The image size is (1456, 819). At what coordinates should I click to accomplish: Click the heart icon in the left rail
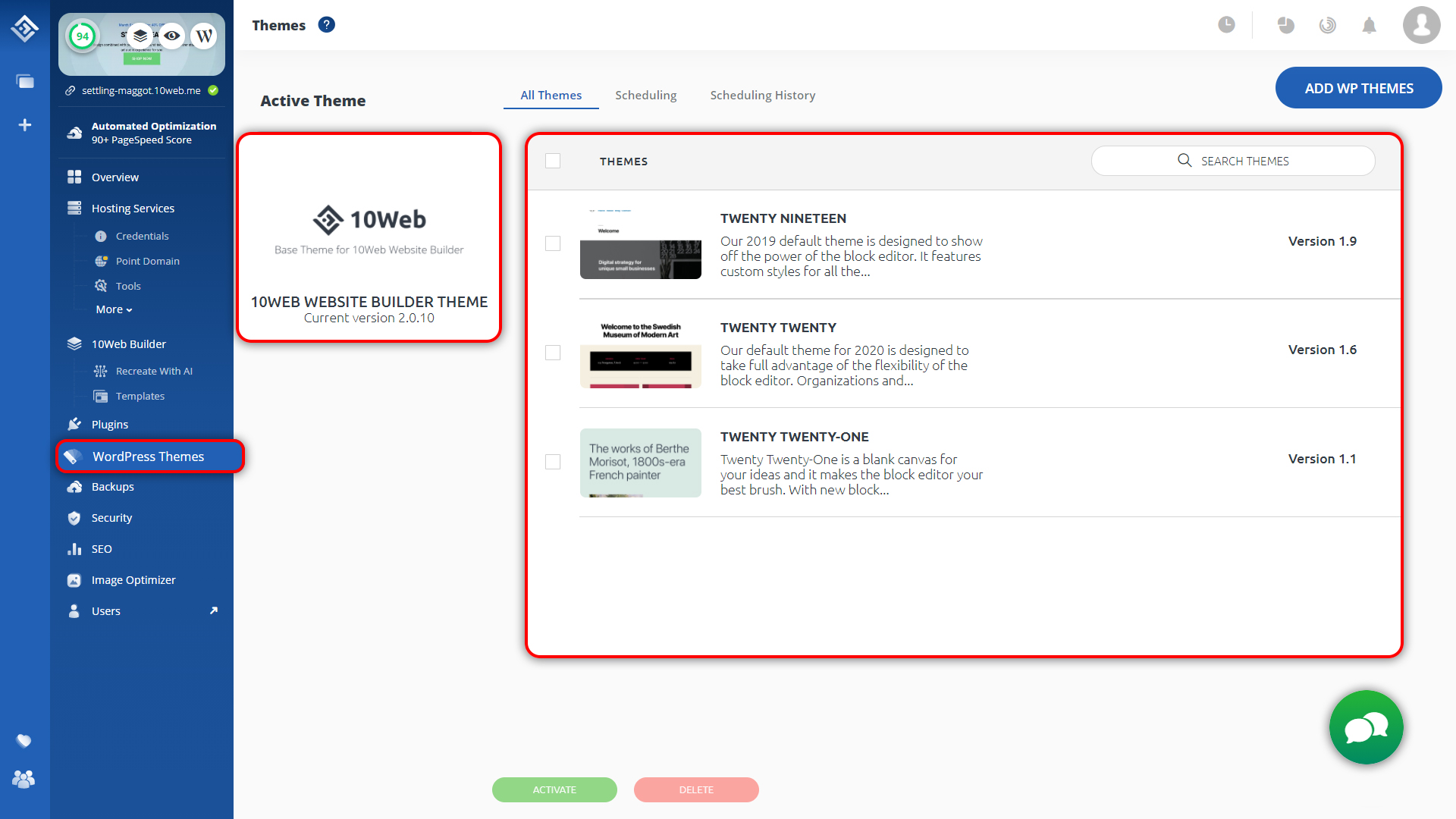click(x=24, y=740)
